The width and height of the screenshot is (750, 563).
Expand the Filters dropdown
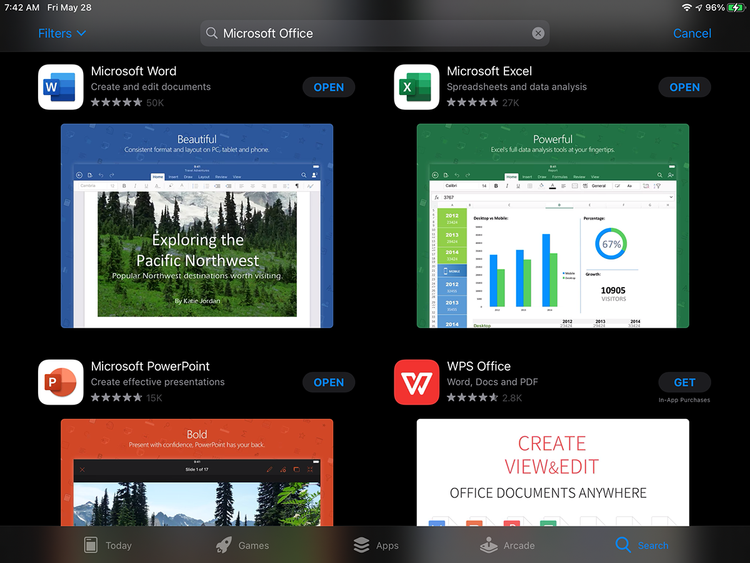tap(62, 33)
